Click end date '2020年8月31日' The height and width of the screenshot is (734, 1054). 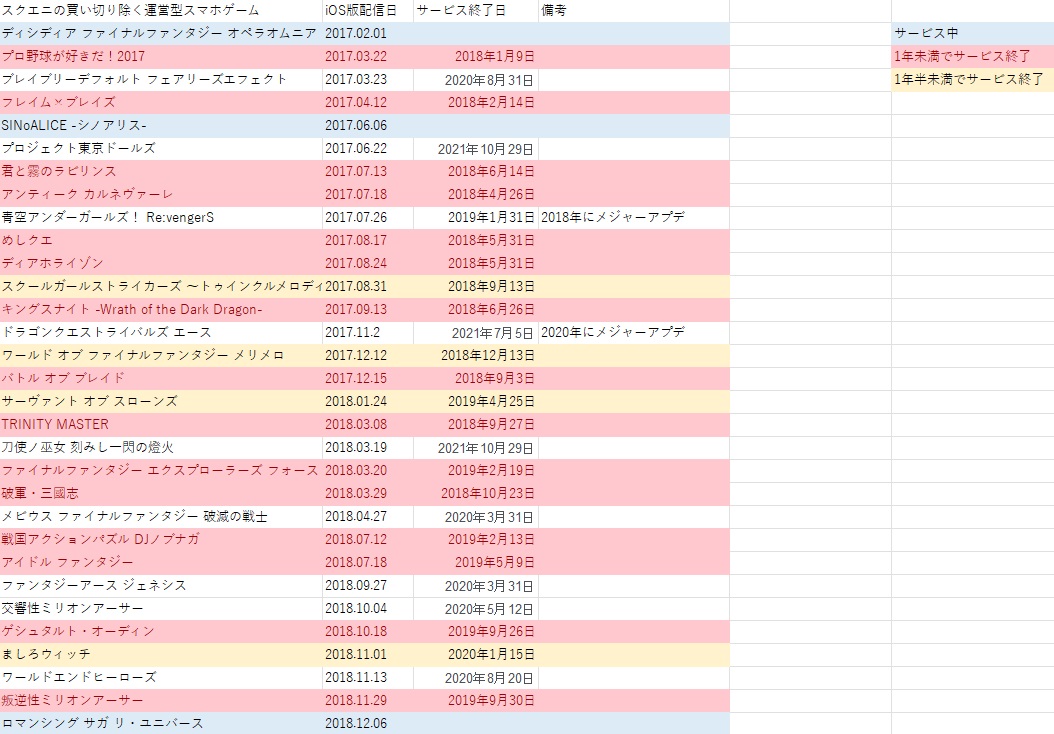[476, 79]
